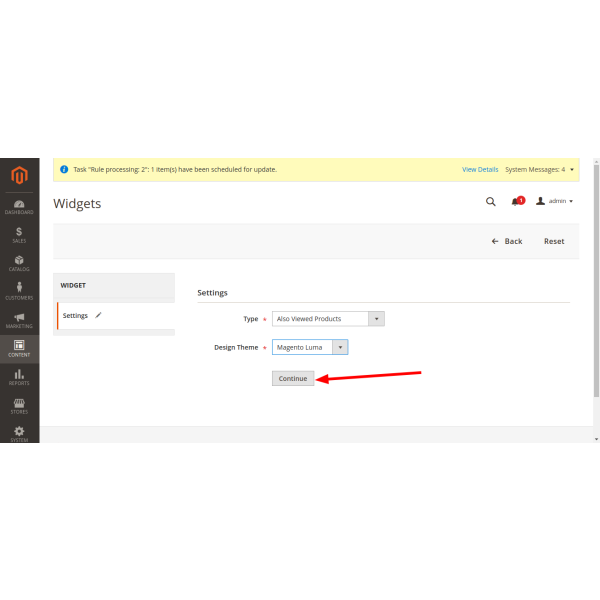This screenshot has width=600, height=600.
Task: Open the Marketing sidebar menu
Action: click(x=19, y=320)
